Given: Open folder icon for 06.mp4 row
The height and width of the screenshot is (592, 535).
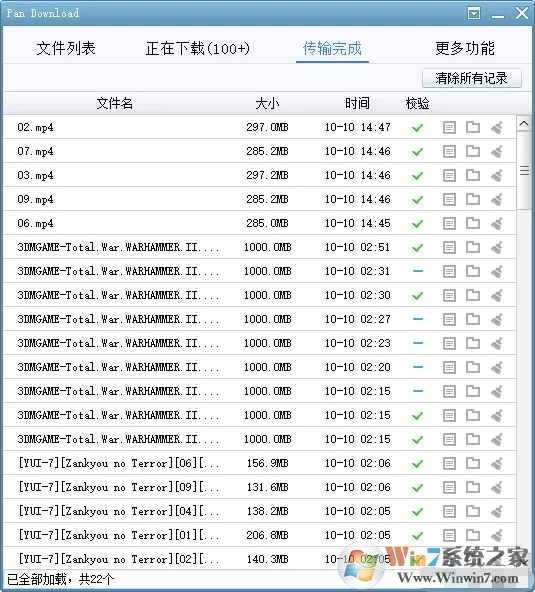Looking at the screenshot, I should tap(473, 224).
